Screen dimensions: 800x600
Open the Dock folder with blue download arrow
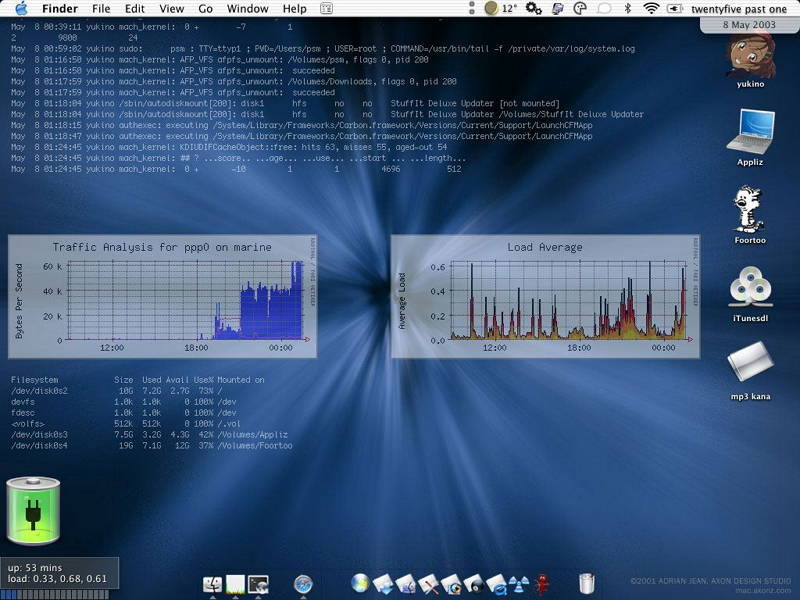[383, 585]
